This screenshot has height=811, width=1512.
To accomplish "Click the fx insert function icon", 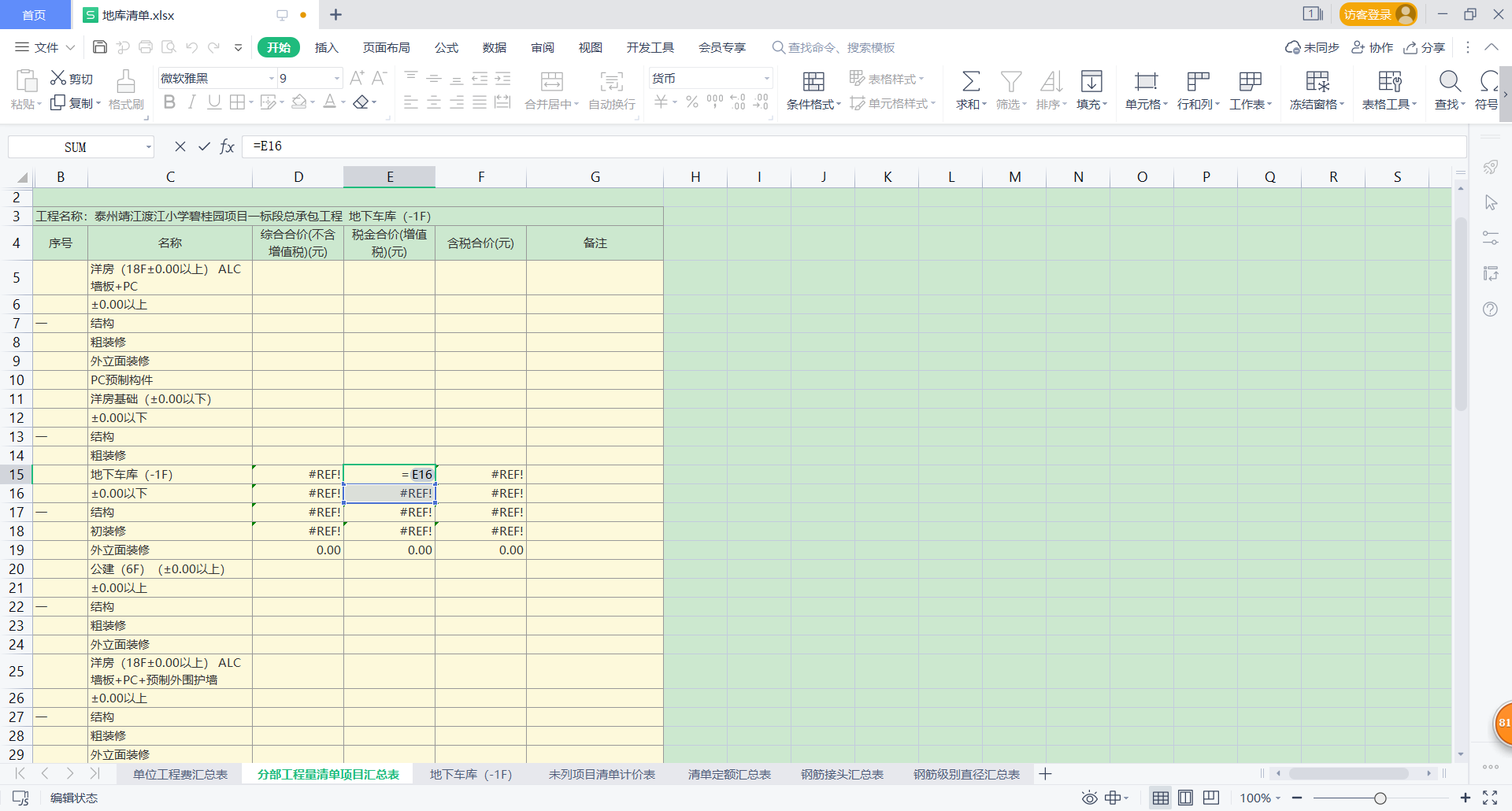I will tap(227, 146).
